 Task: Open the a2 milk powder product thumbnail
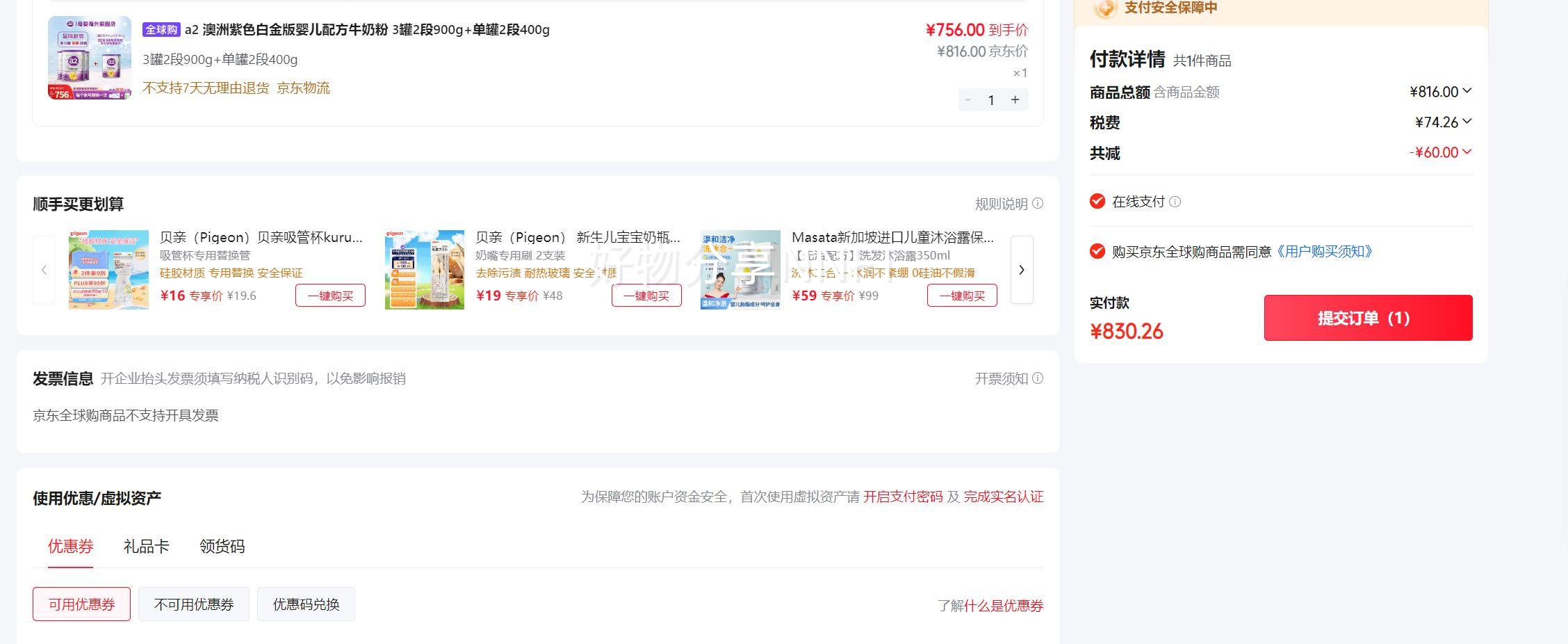(89, 58)
